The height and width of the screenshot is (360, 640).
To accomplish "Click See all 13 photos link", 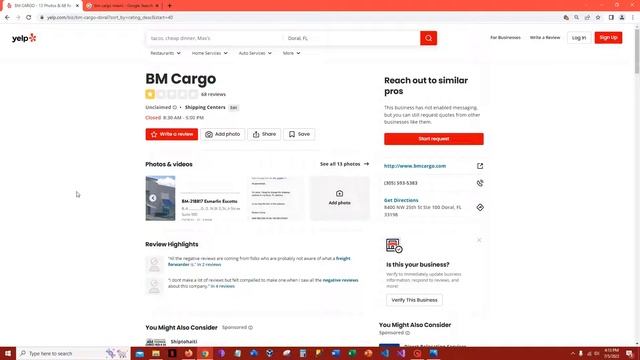I will click(x=344, y=164).
